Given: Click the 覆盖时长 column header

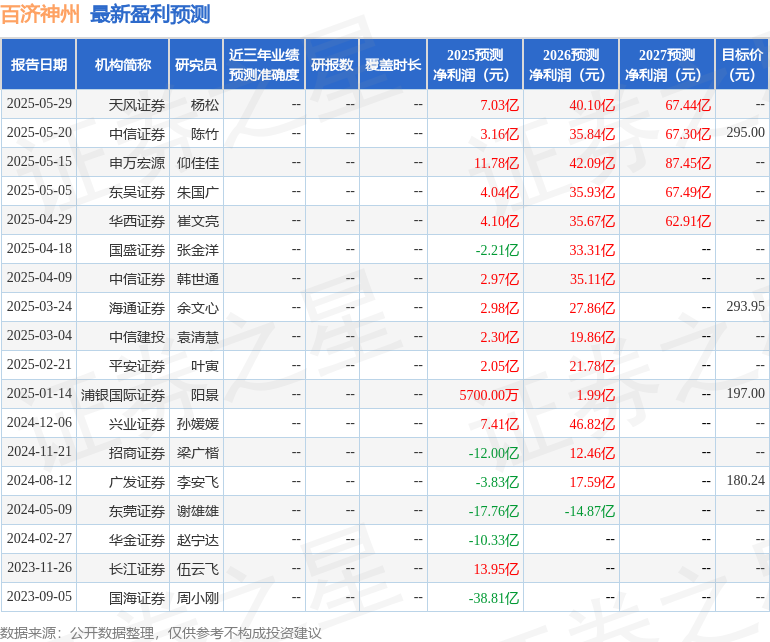Looking at the screenshot, I should pyautogui.click(x=393, y=64).
